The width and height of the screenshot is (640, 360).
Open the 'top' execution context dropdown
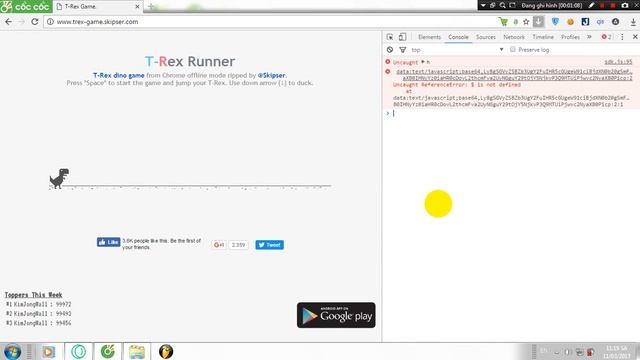coord(457,50)
